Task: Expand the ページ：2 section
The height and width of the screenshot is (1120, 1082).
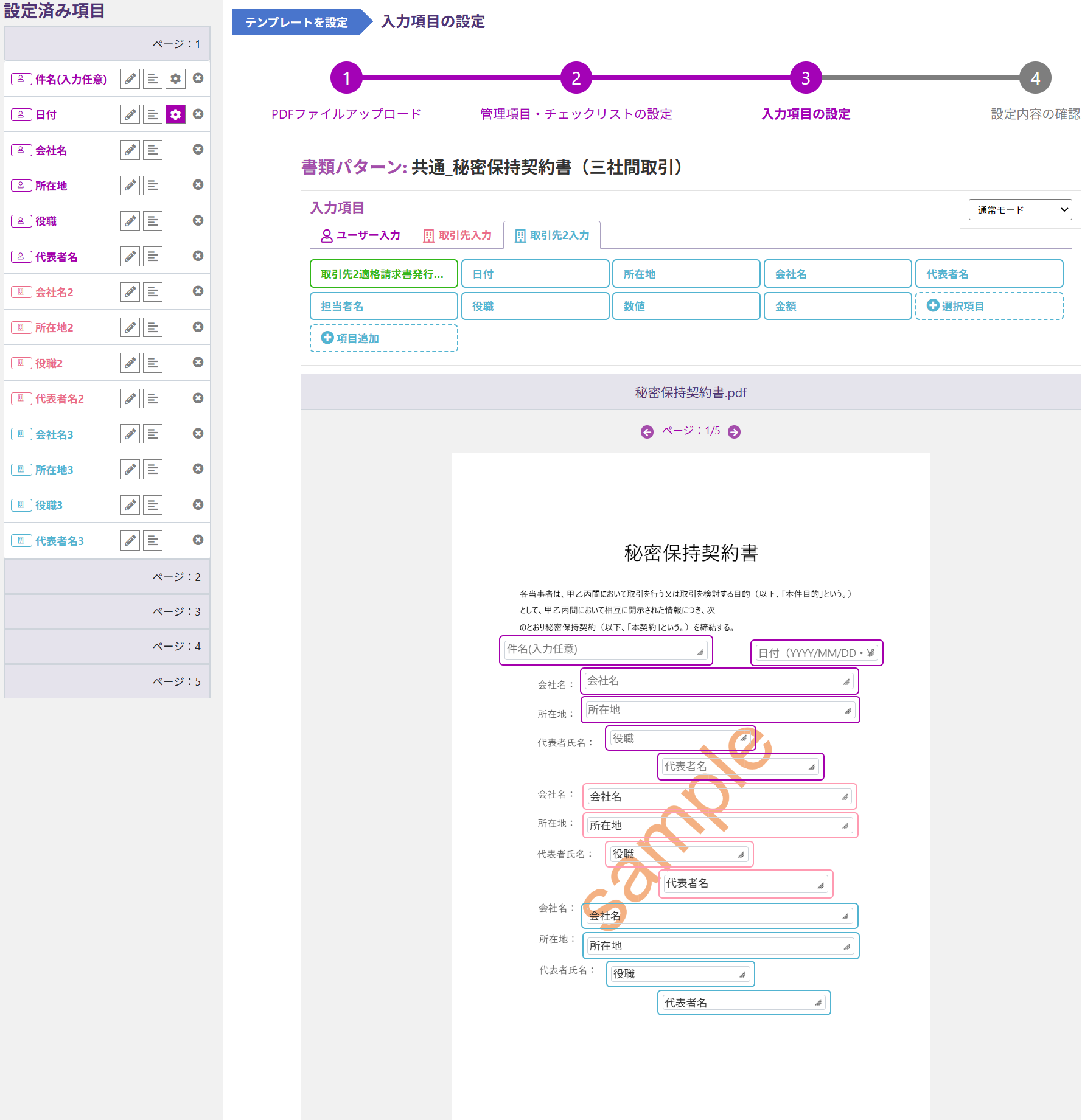Action: point(107,577)
